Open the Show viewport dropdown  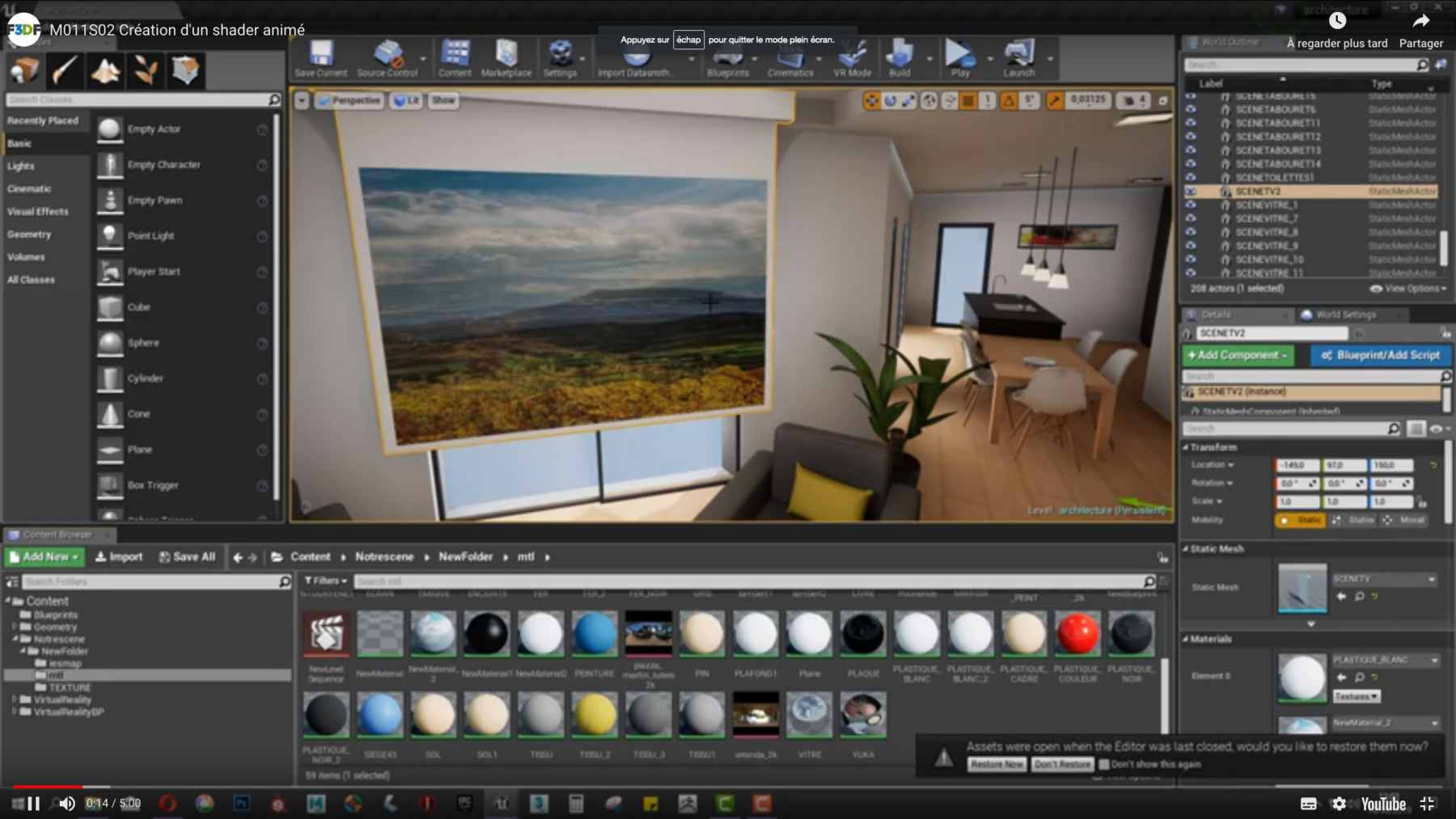[442, 100]
